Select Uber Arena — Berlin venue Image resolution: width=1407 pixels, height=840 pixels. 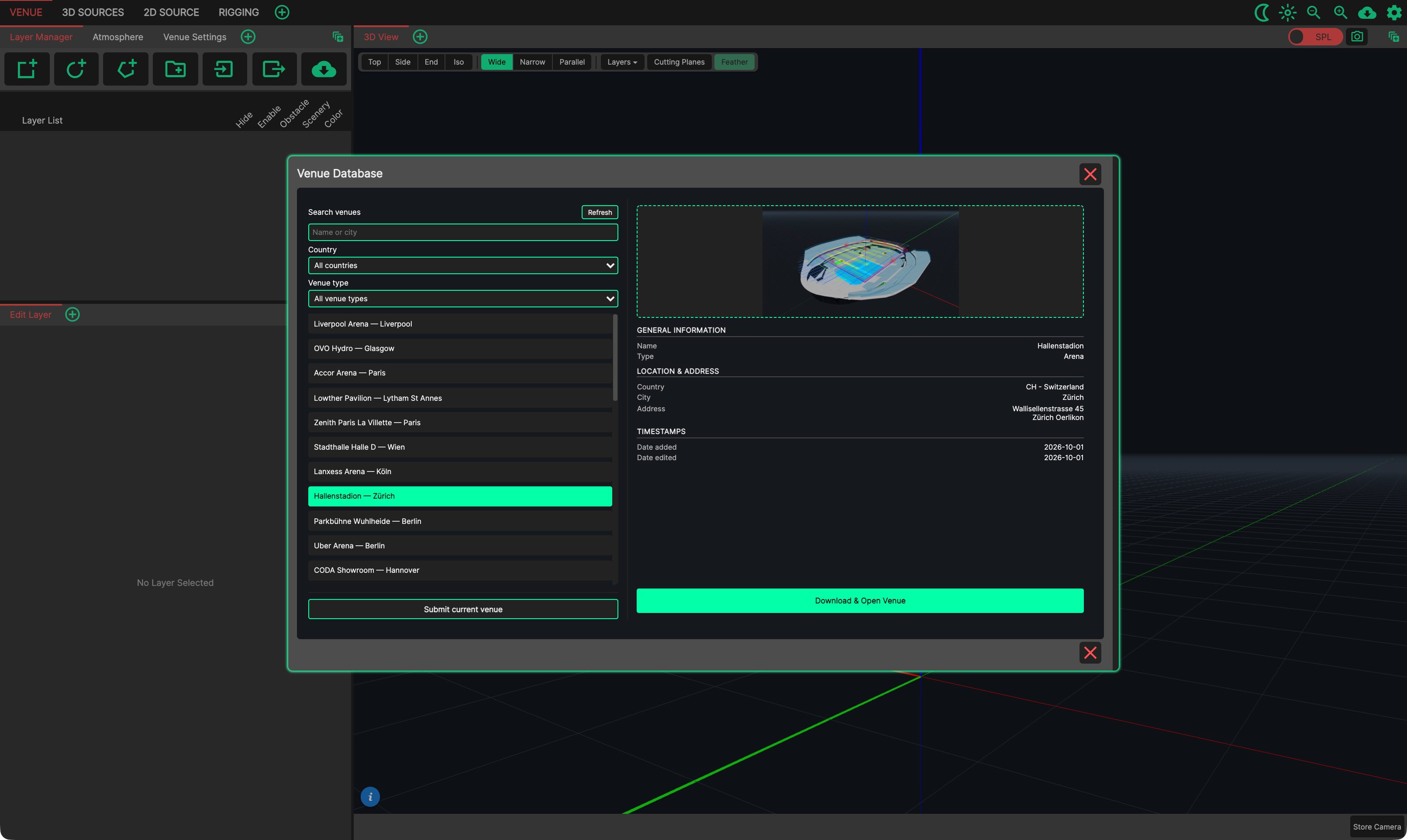[x=460, y=546]
